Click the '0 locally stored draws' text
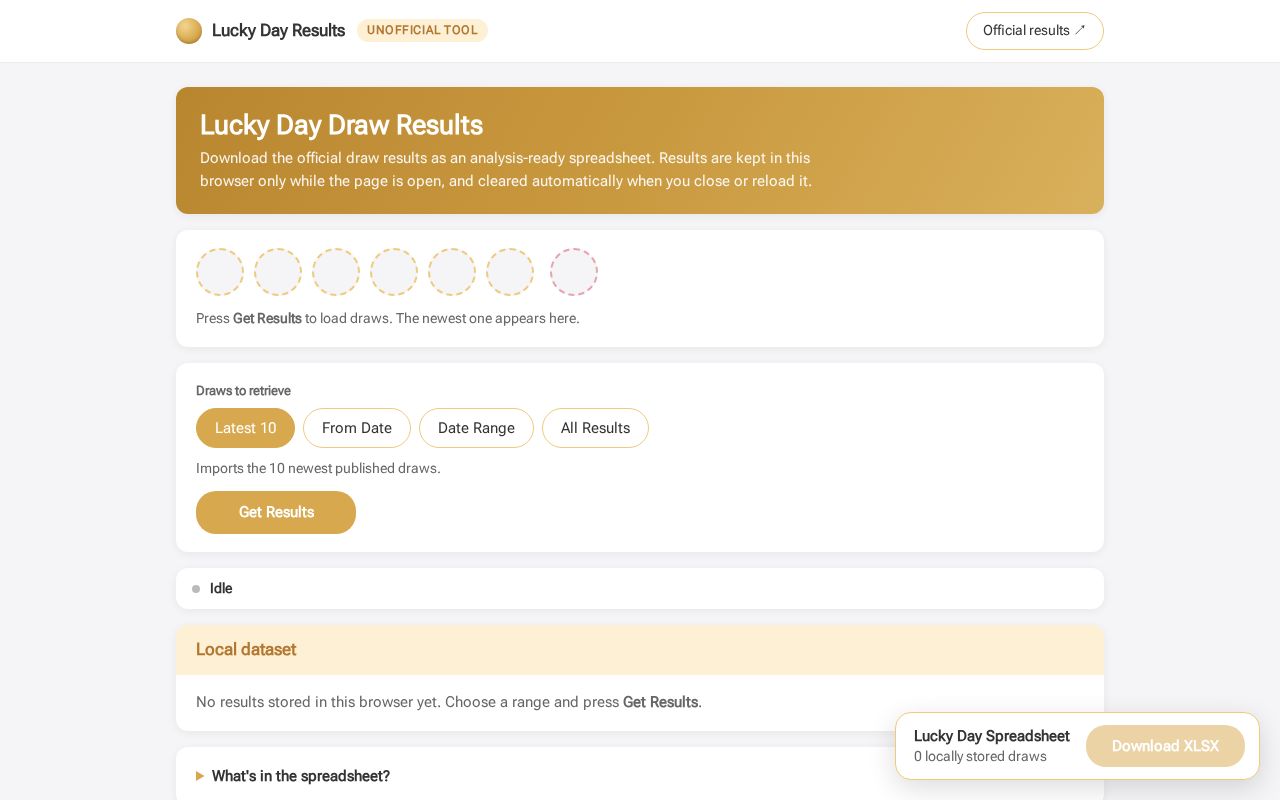Image resolution: width=1280 pixels, height=800 pixels. [x=980, y=757]
